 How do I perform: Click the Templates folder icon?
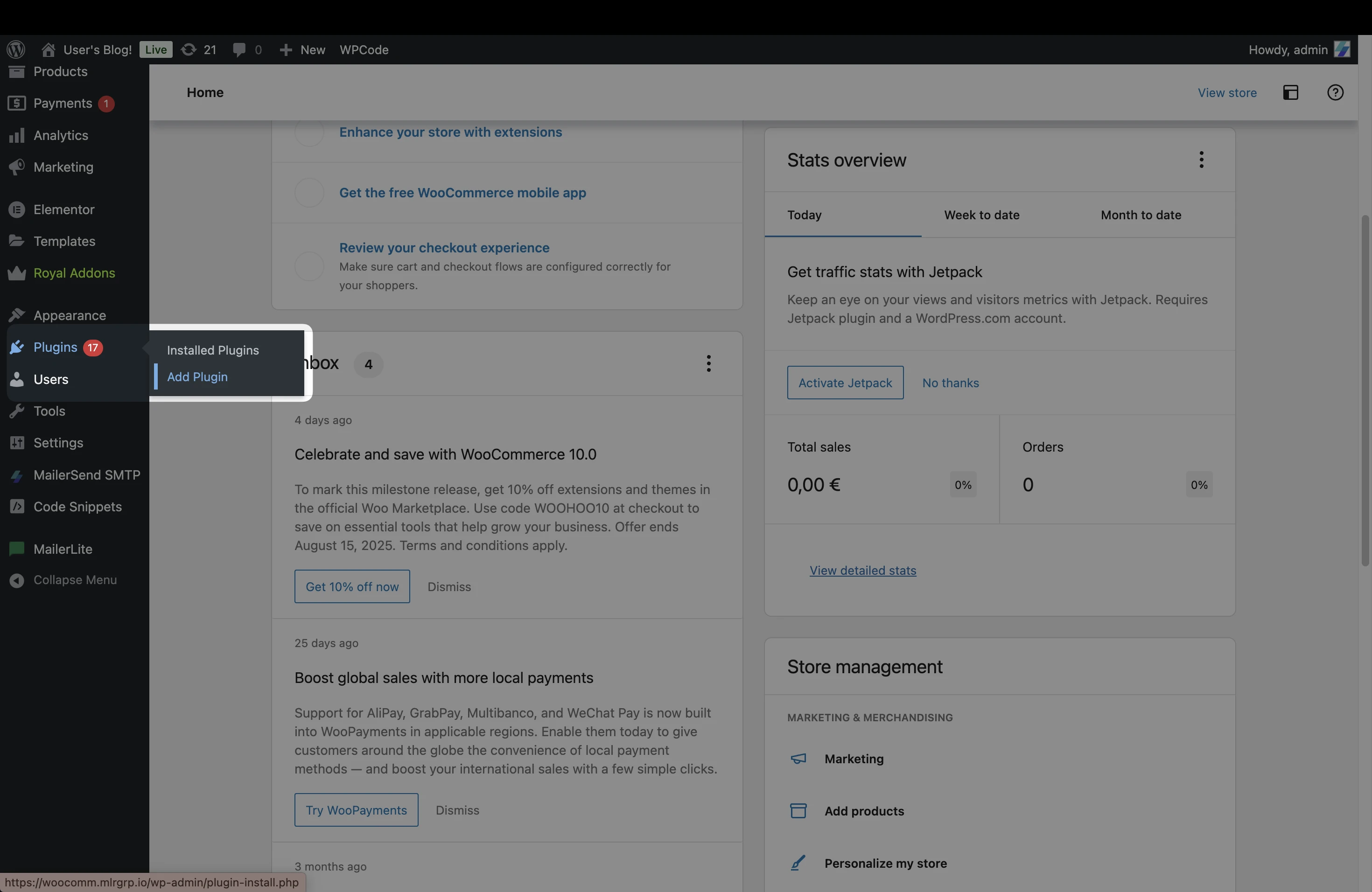17,241
